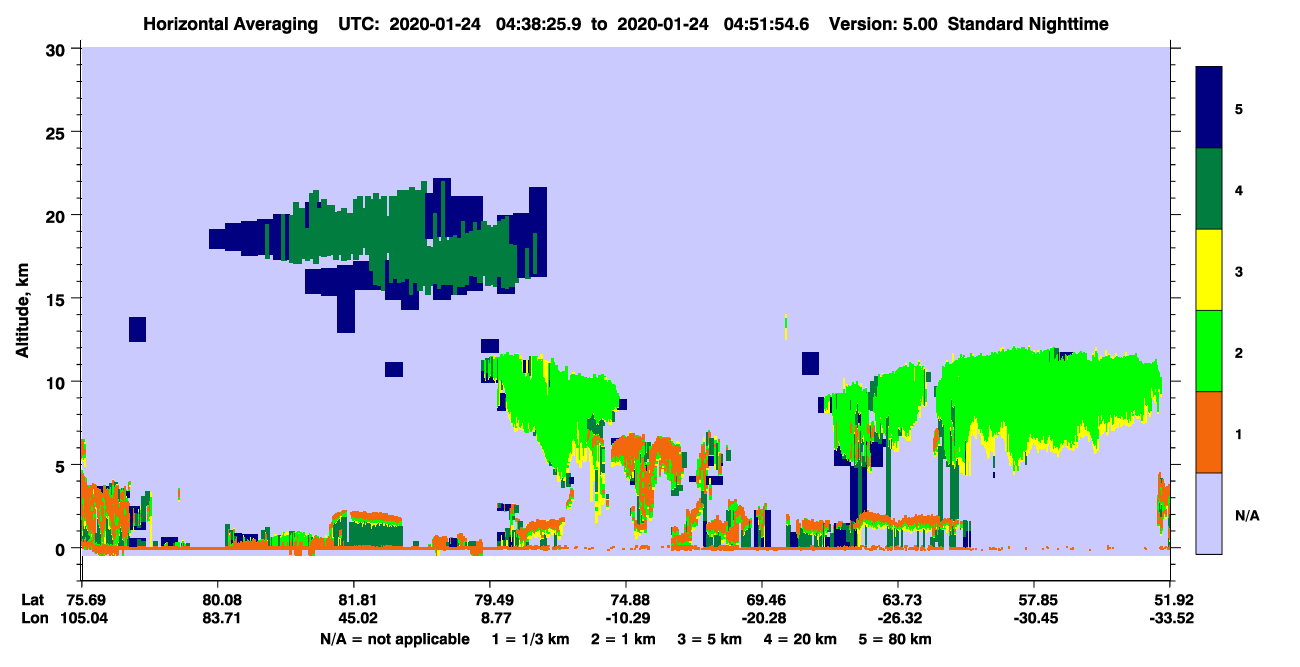This screenshot has width=1300, height=667.
Task: Click 'N/A = not applicable' in the legend
Action: 394,639
